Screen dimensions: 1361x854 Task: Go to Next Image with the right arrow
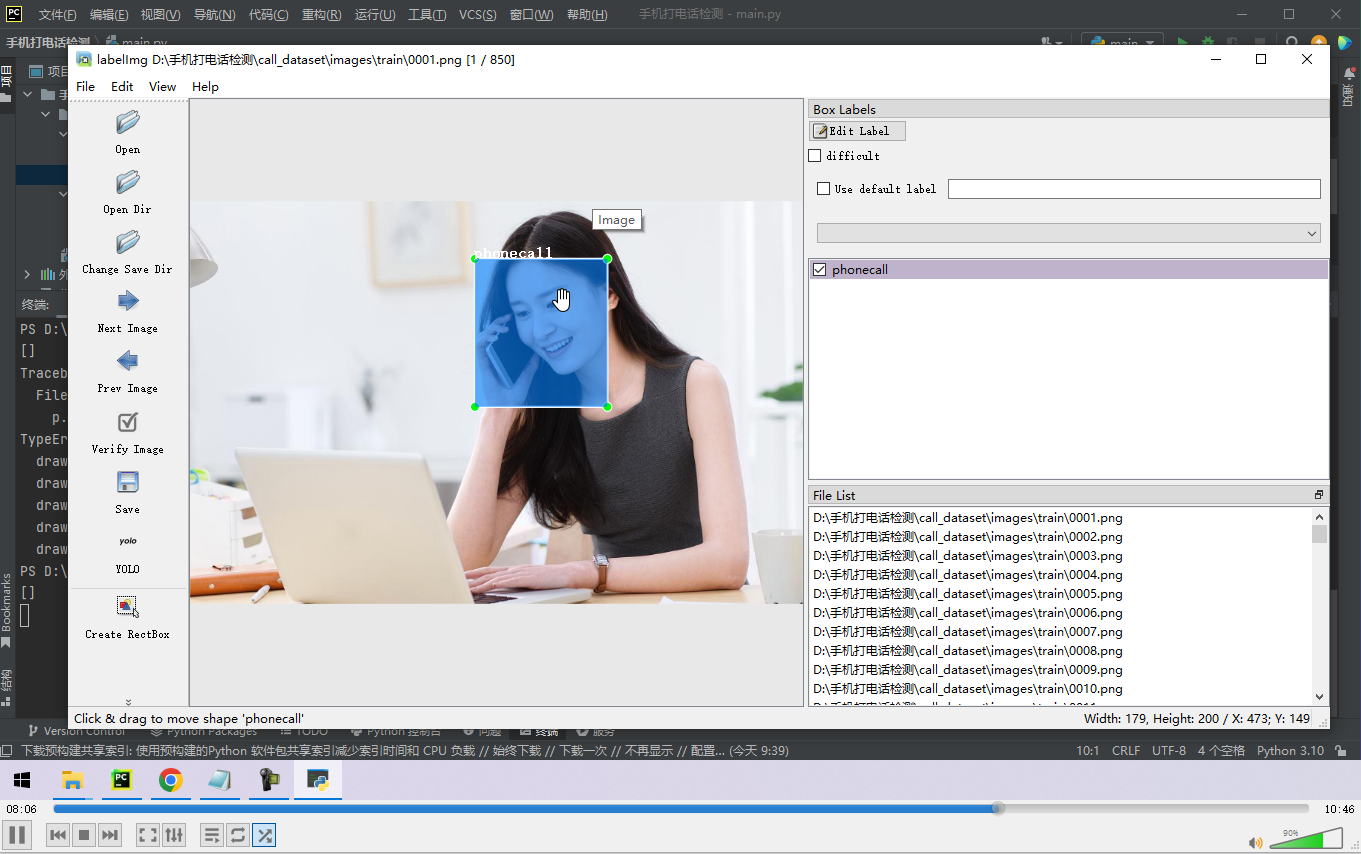[x=128, y=301]
